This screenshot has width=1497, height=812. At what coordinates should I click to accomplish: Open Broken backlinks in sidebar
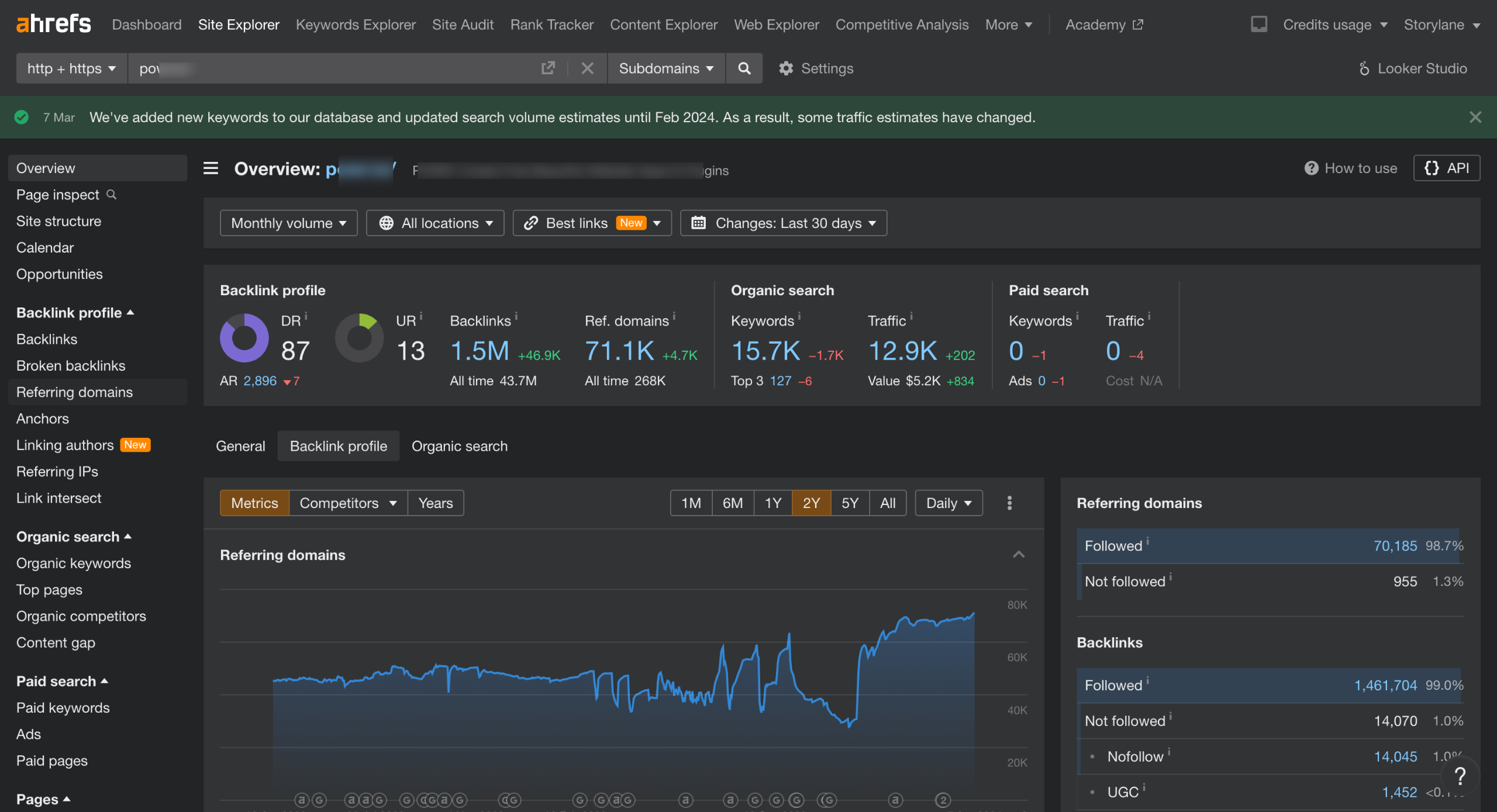(71, 365)
